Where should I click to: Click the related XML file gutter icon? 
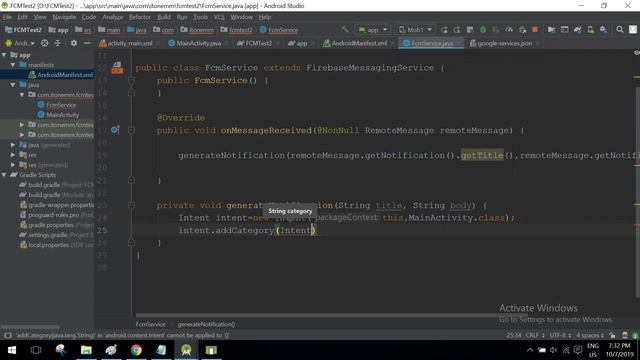click(117, 67)
